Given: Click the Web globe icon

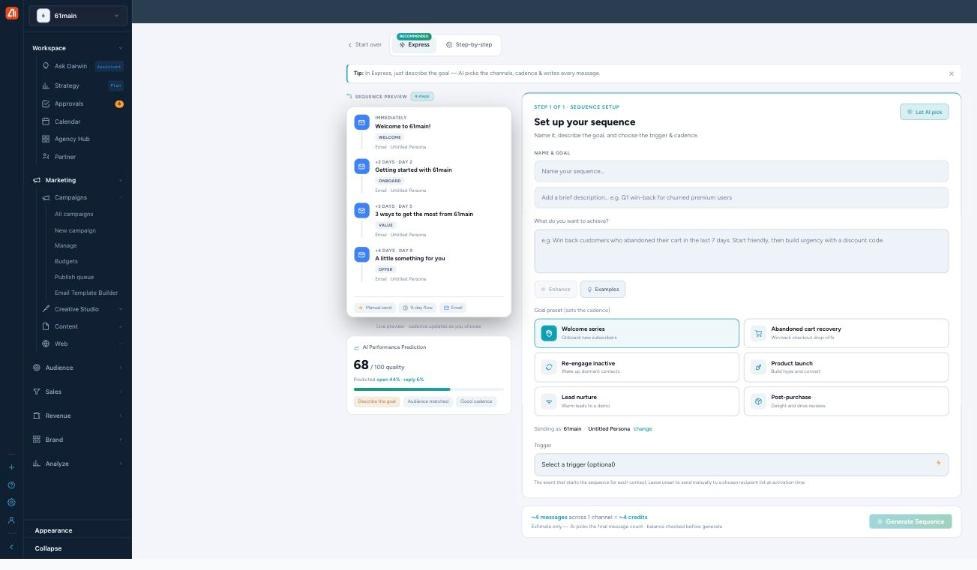Looking at the screenshot, I should (x=45, y=344).
